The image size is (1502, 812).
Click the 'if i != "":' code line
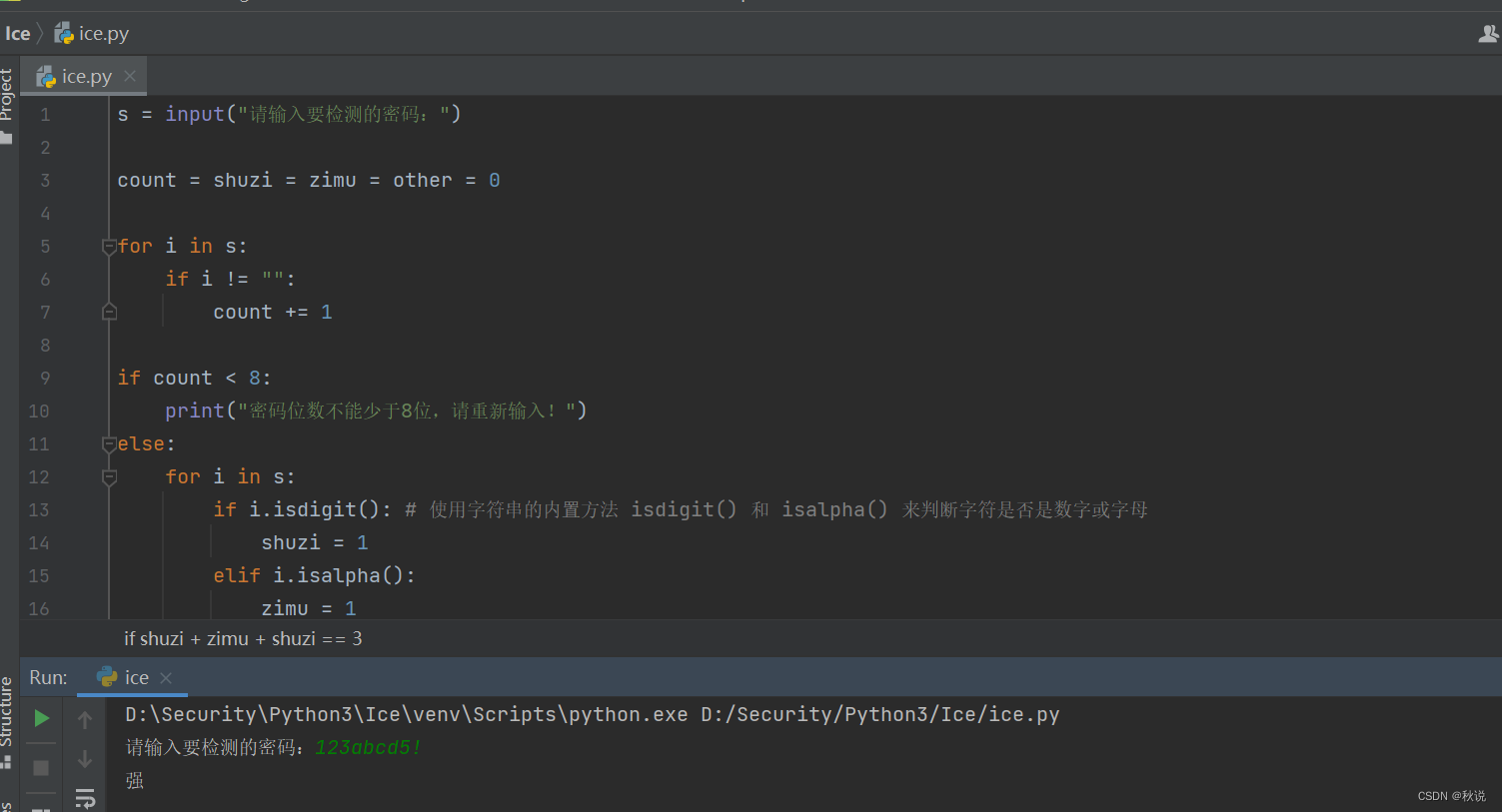pos(231,280)
